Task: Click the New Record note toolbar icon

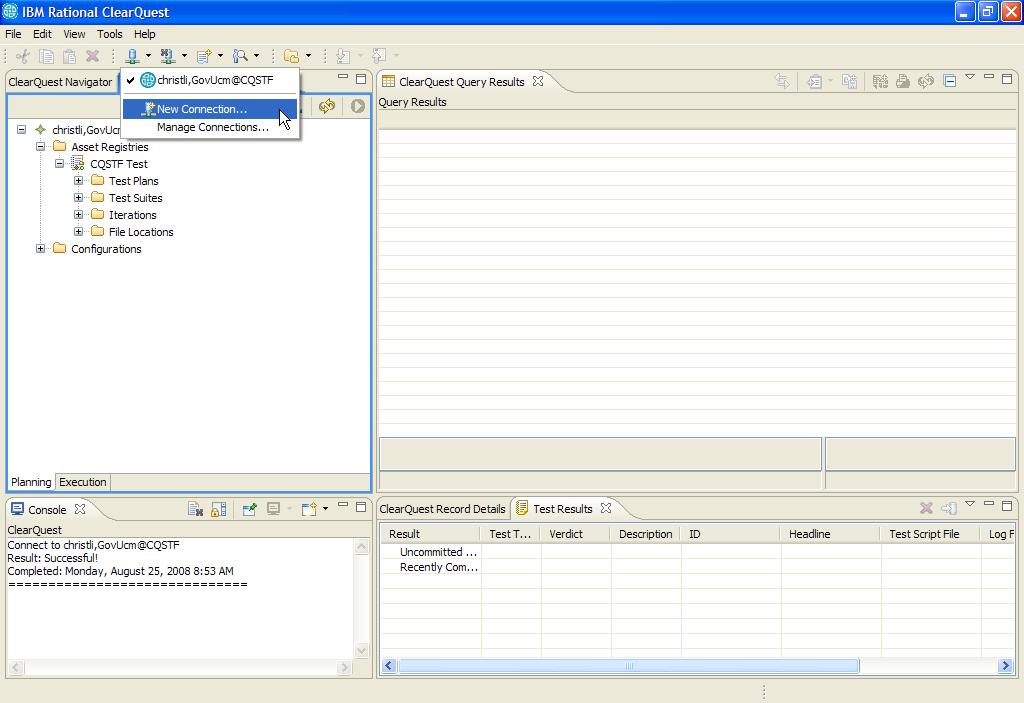Action: click(x=204, y=56)
